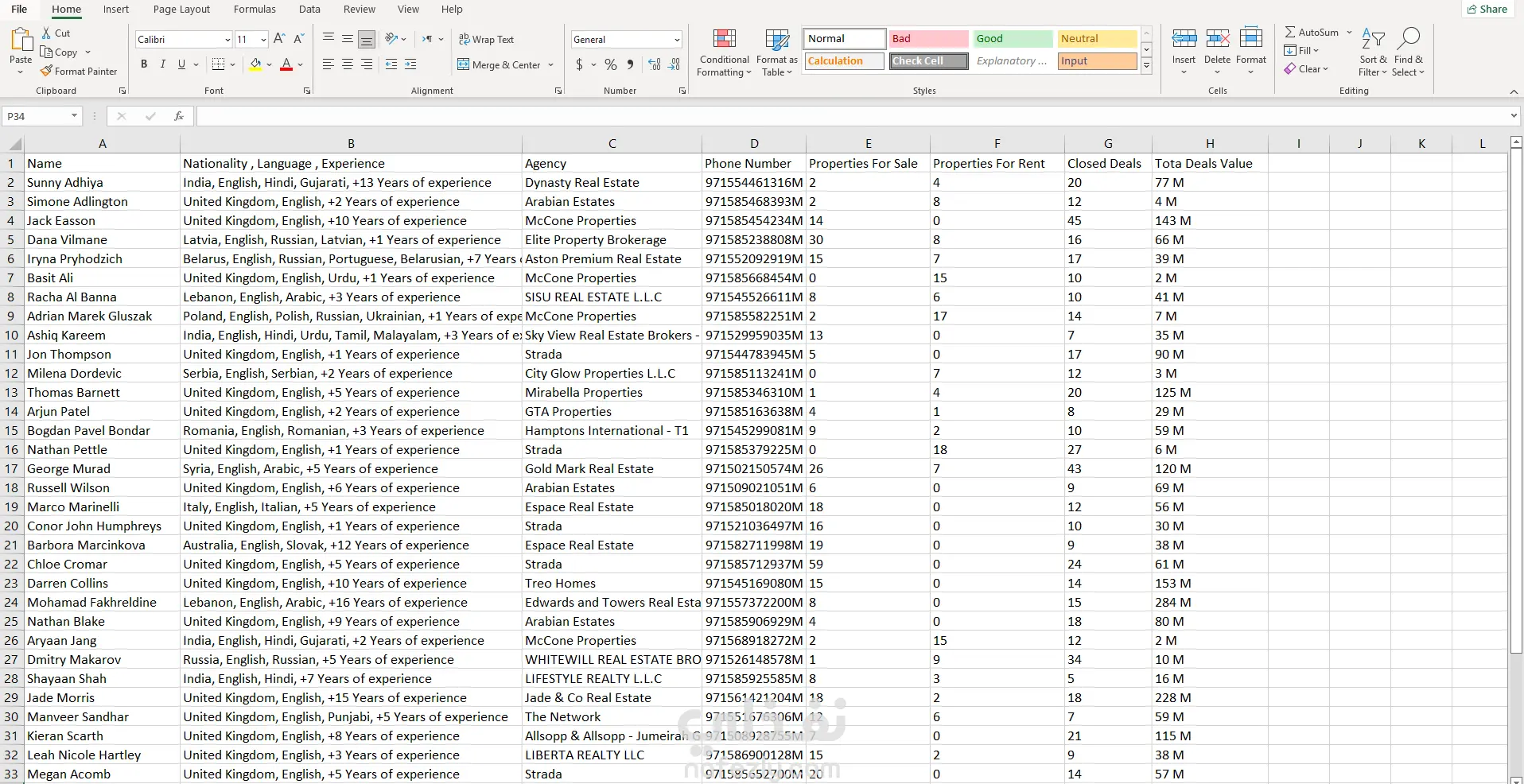
Task: Click the AutoSum sigma icon
Action: [1290, 33]
